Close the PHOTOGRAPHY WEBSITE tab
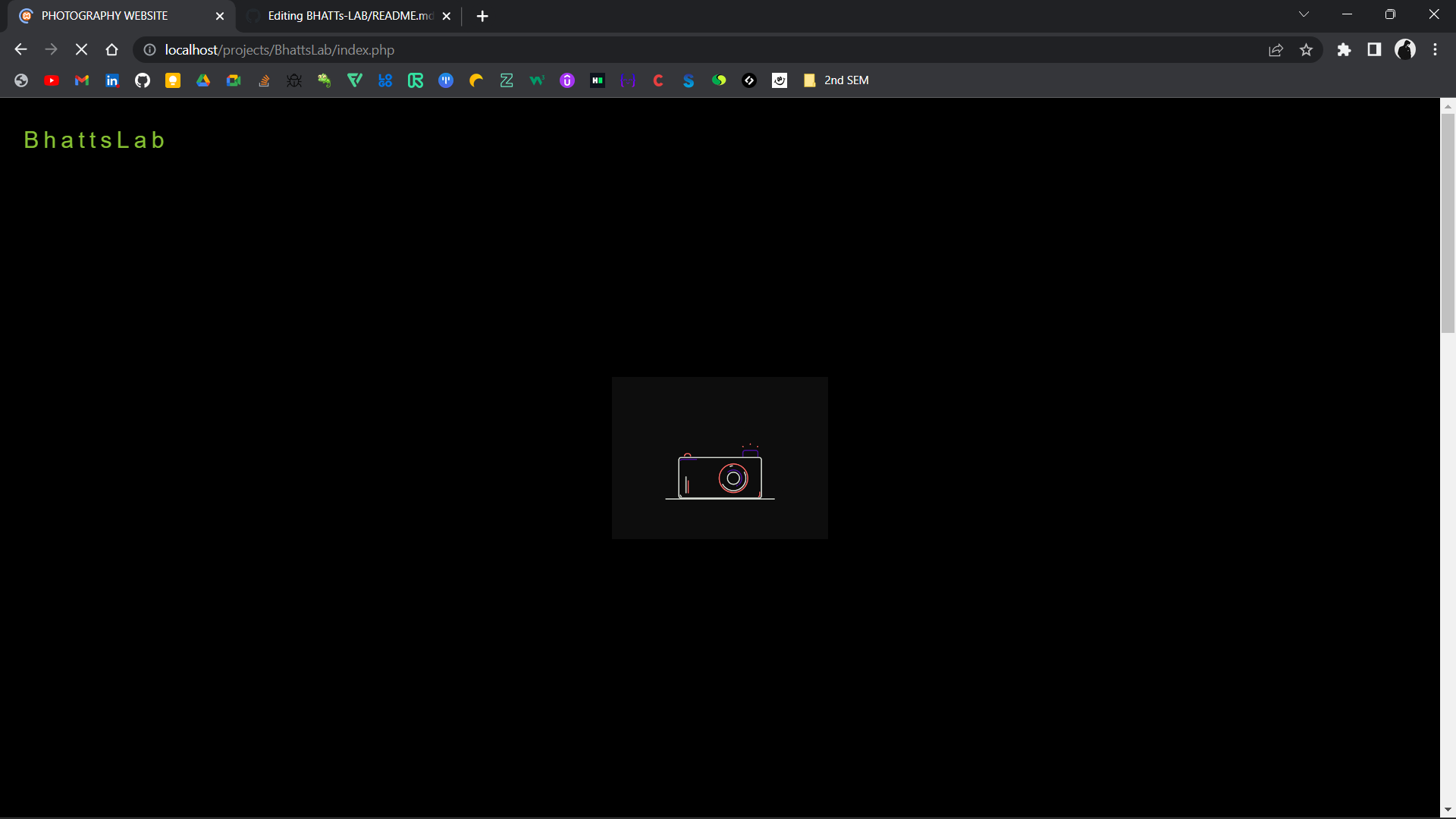Image resolution: width=1456 pixels, height=819 pixels. pos(220,16)
